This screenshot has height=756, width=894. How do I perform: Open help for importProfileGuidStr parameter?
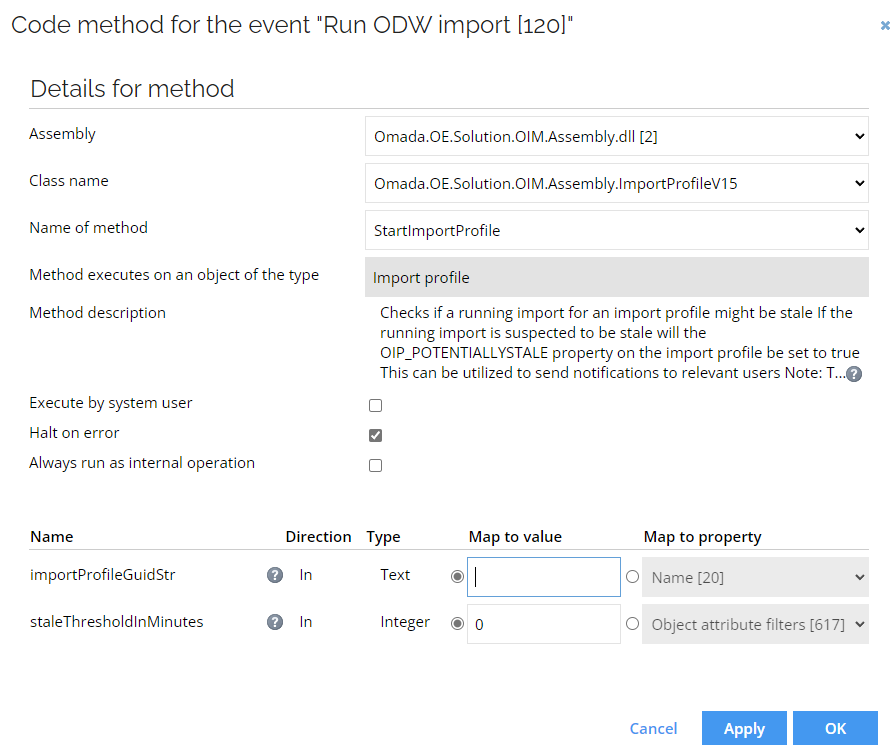275,575
